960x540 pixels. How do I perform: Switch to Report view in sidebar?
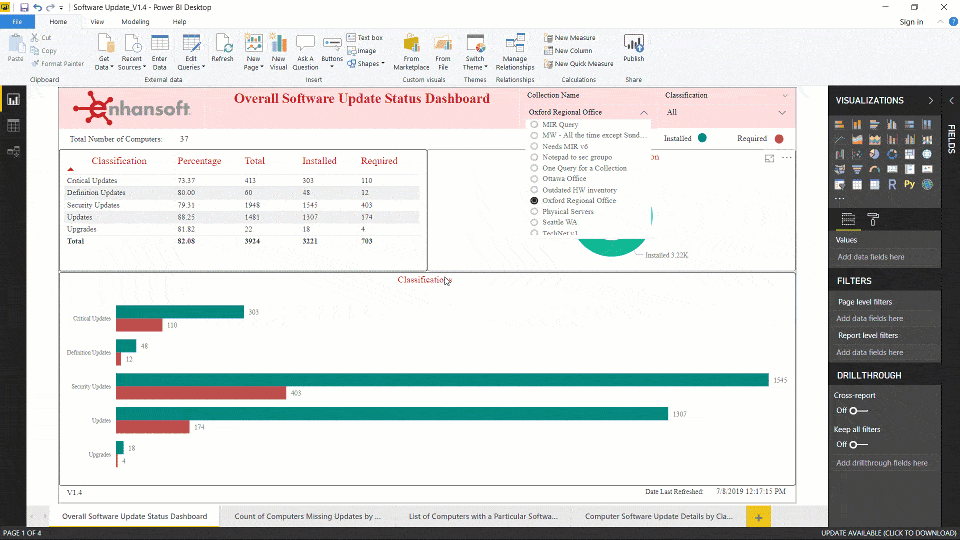point(13,100)
